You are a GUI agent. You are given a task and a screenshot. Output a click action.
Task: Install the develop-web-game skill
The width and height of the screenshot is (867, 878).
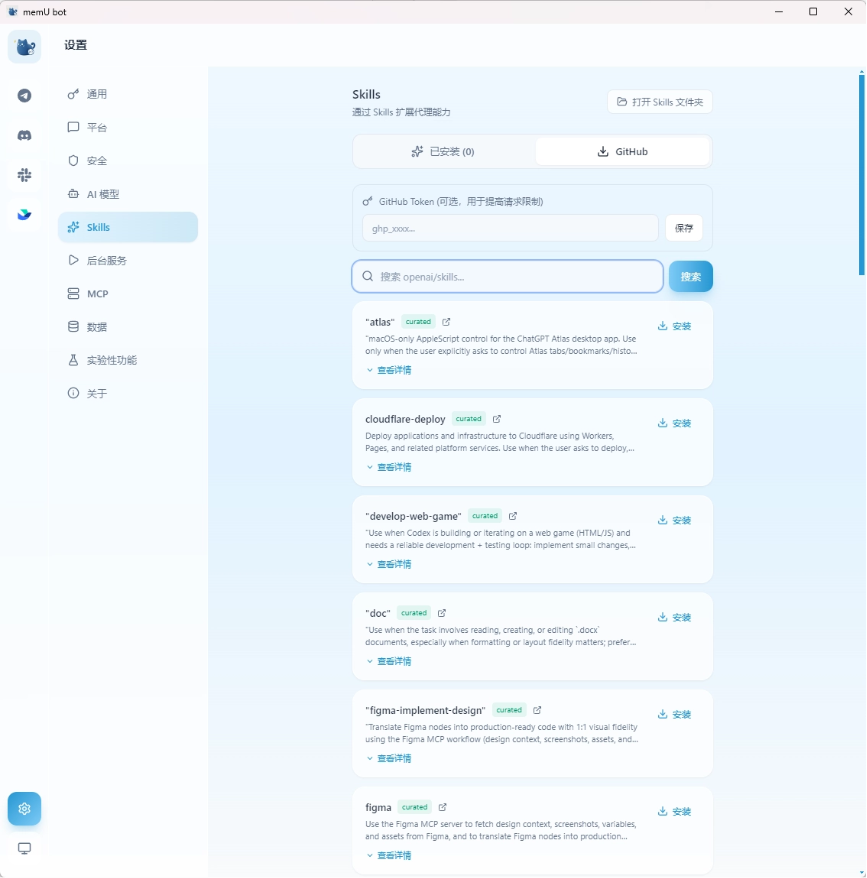(x=674, y=520)
